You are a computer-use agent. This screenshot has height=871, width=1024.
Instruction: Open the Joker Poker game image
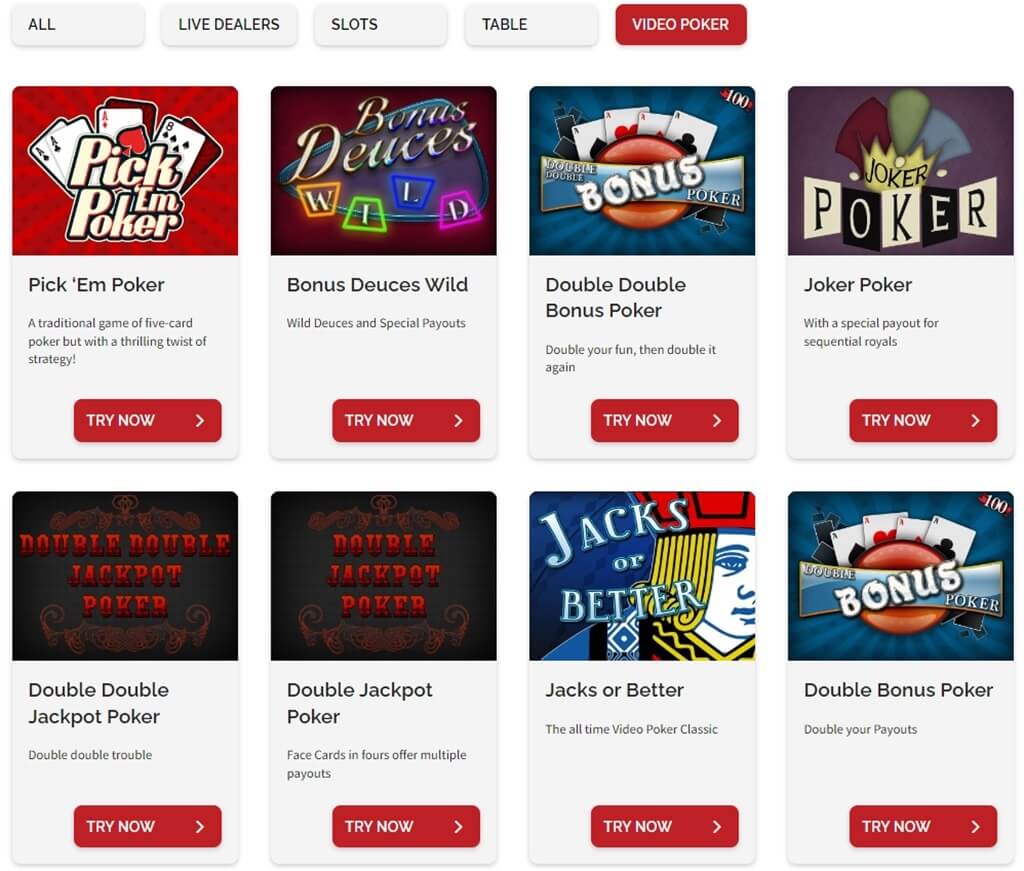[901, 170]
